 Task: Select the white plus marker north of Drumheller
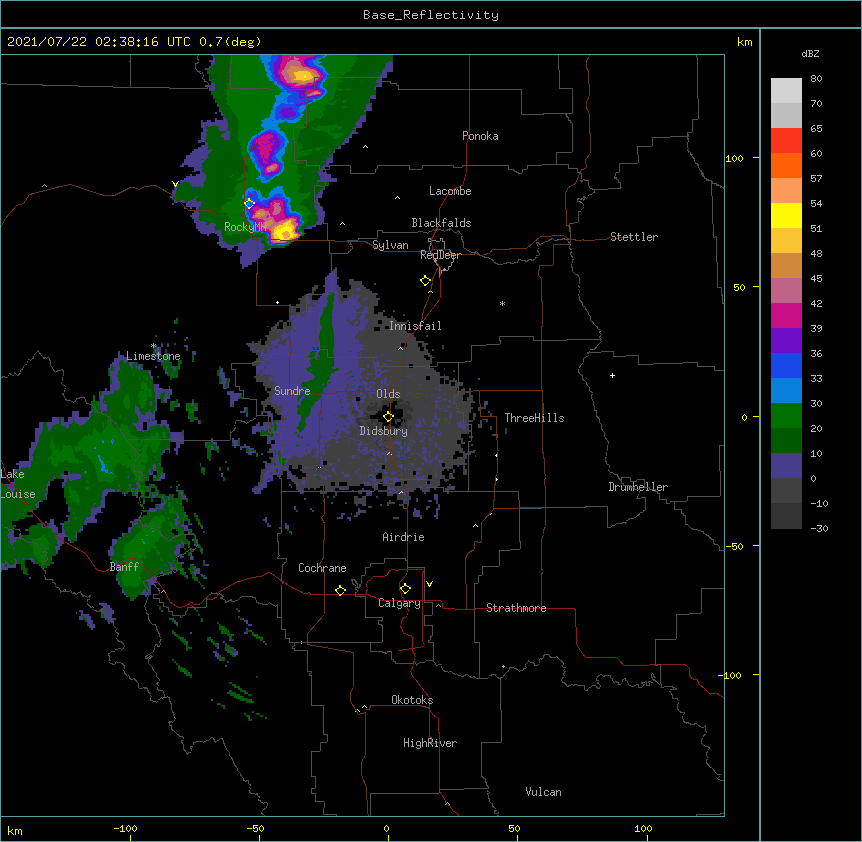click(612, 375)
